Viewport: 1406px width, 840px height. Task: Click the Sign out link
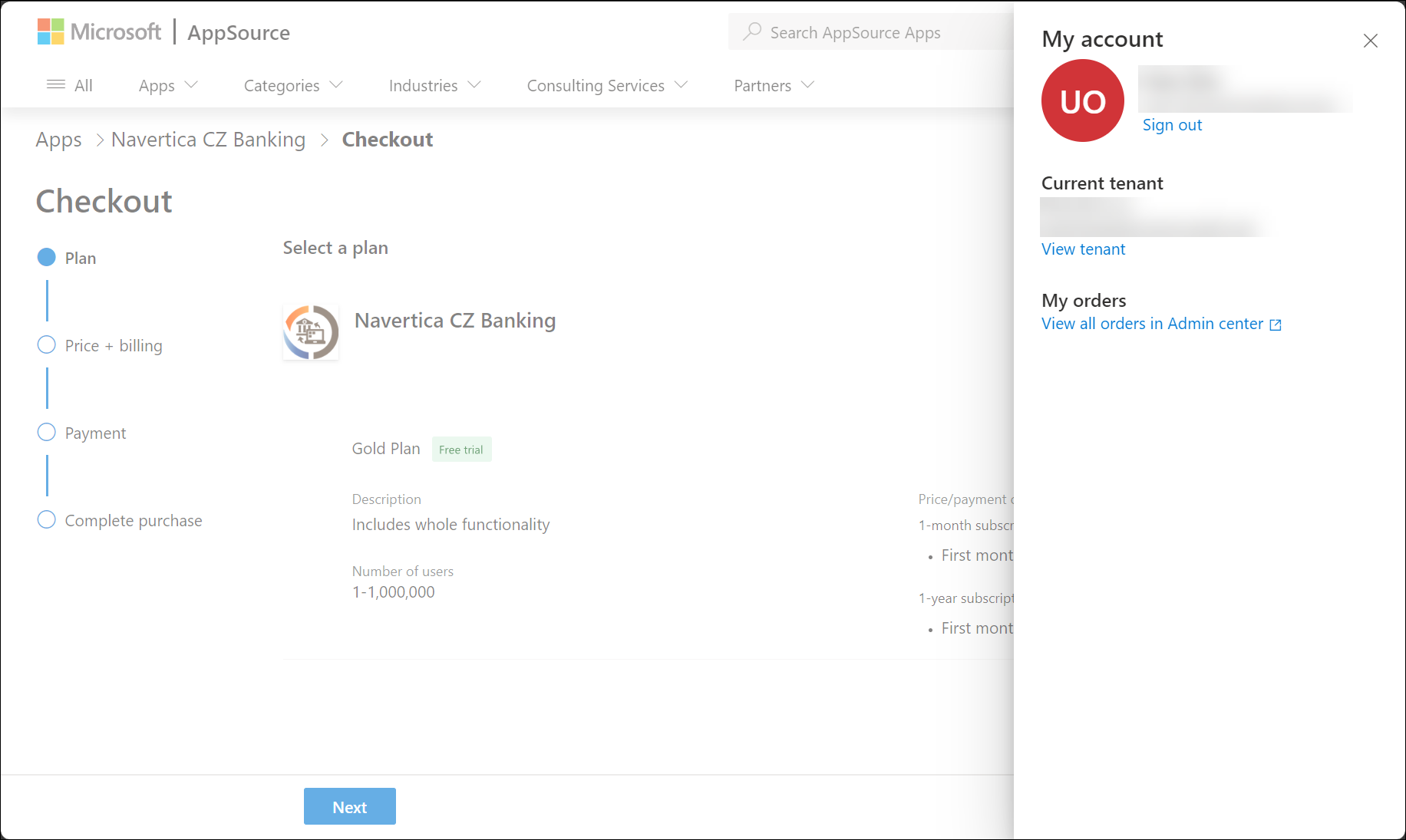1172,125
